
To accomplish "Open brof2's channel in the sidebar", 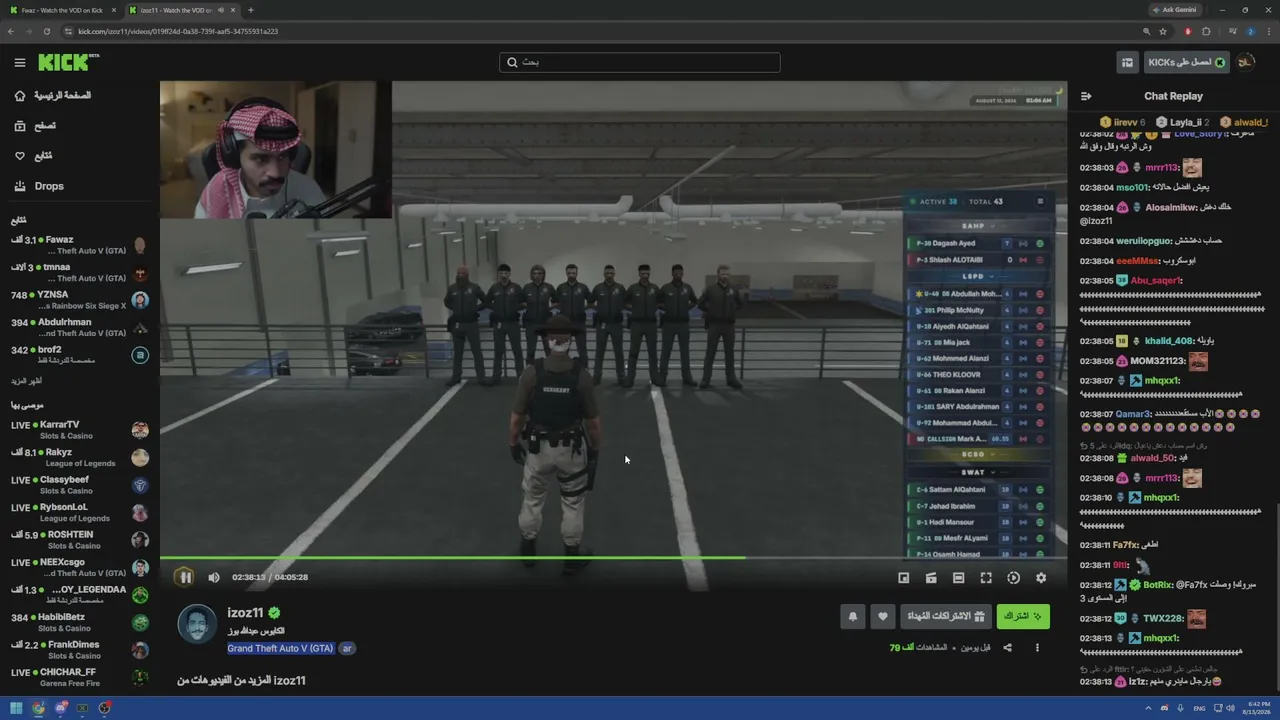I will [80, 355].
